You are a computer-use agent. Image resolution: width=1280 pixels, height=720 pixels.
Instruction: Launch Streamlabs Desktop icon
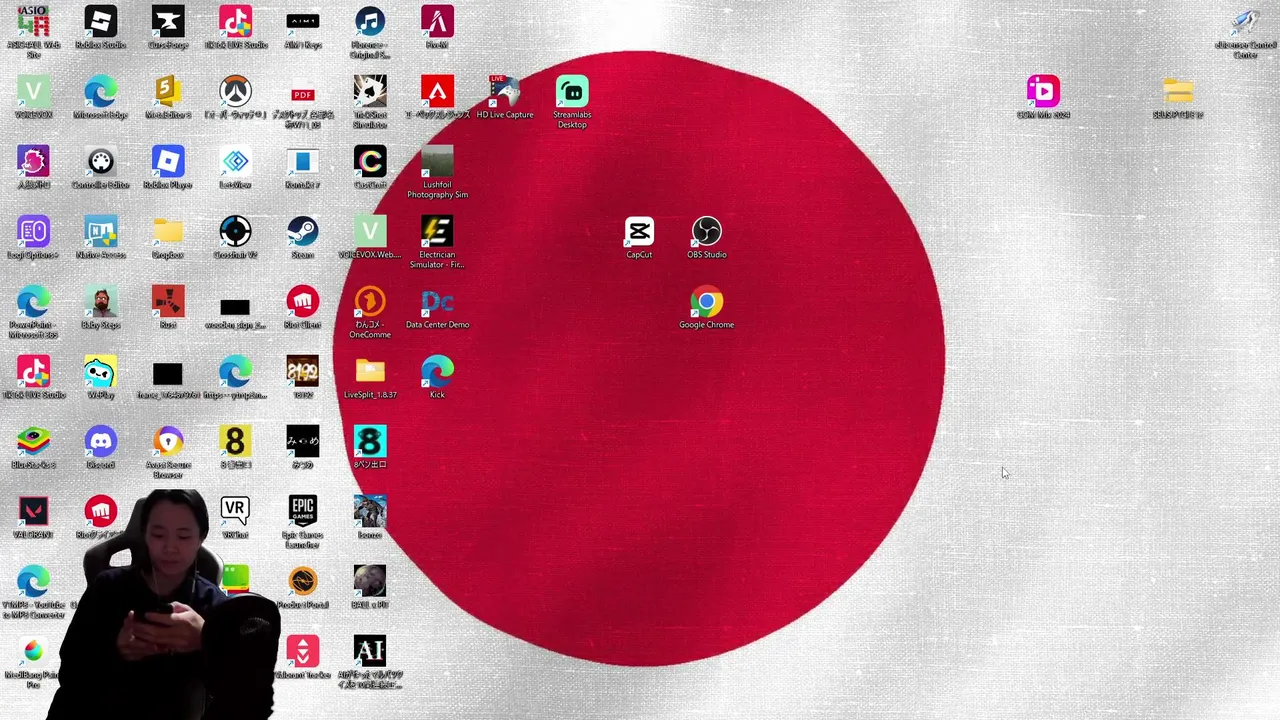click(572, 92)
